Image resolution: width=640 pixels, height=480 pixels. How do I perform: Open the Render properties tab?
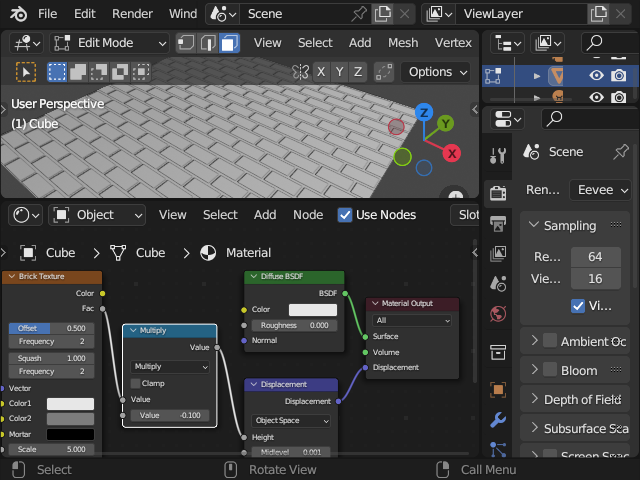point(498,192)
